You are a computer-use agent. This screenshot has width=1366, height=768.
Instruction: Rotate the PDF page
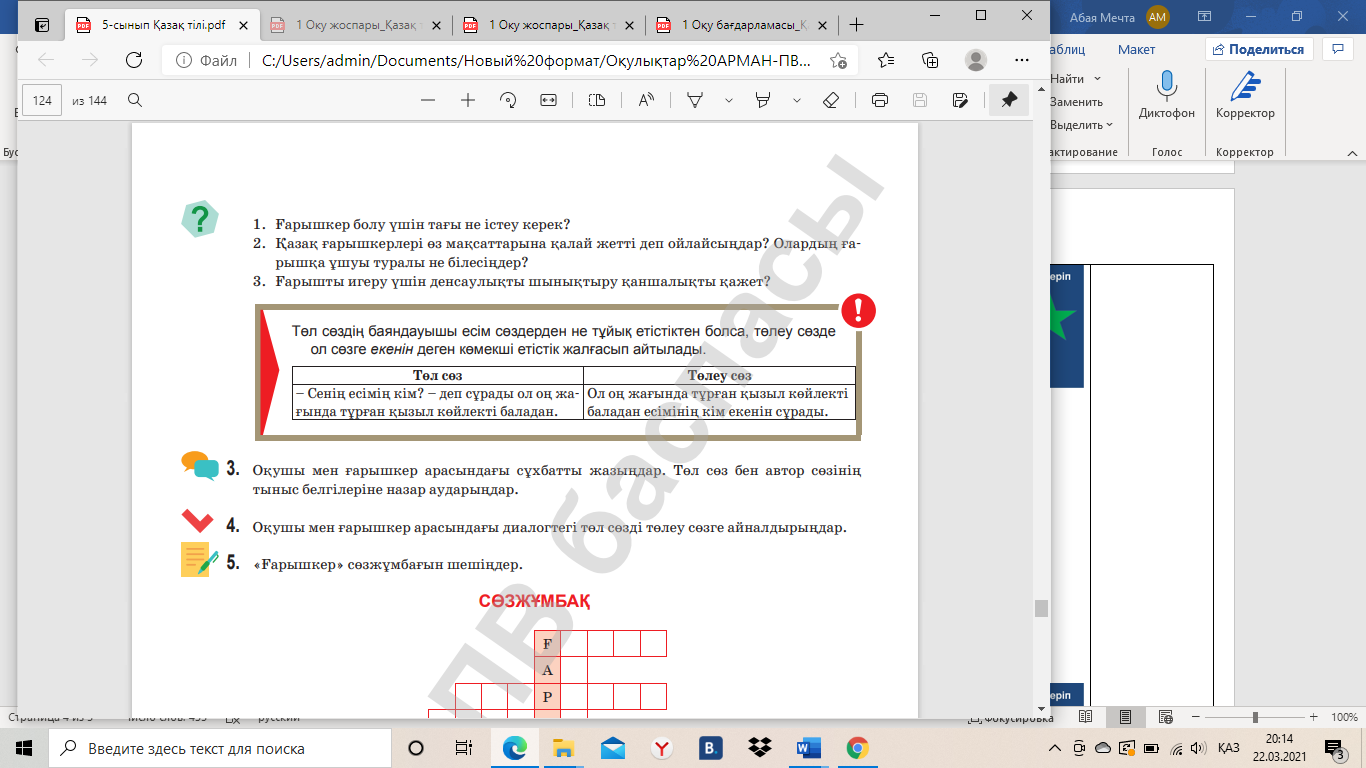click(x=508, y=100)
